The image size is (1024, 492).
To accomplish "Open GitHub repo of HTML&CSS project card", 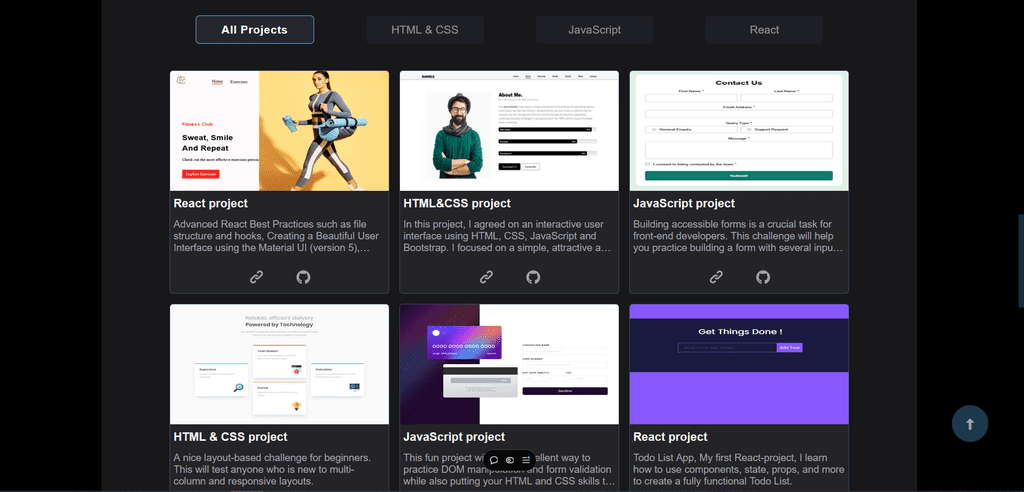I will [x=533, y=277].
